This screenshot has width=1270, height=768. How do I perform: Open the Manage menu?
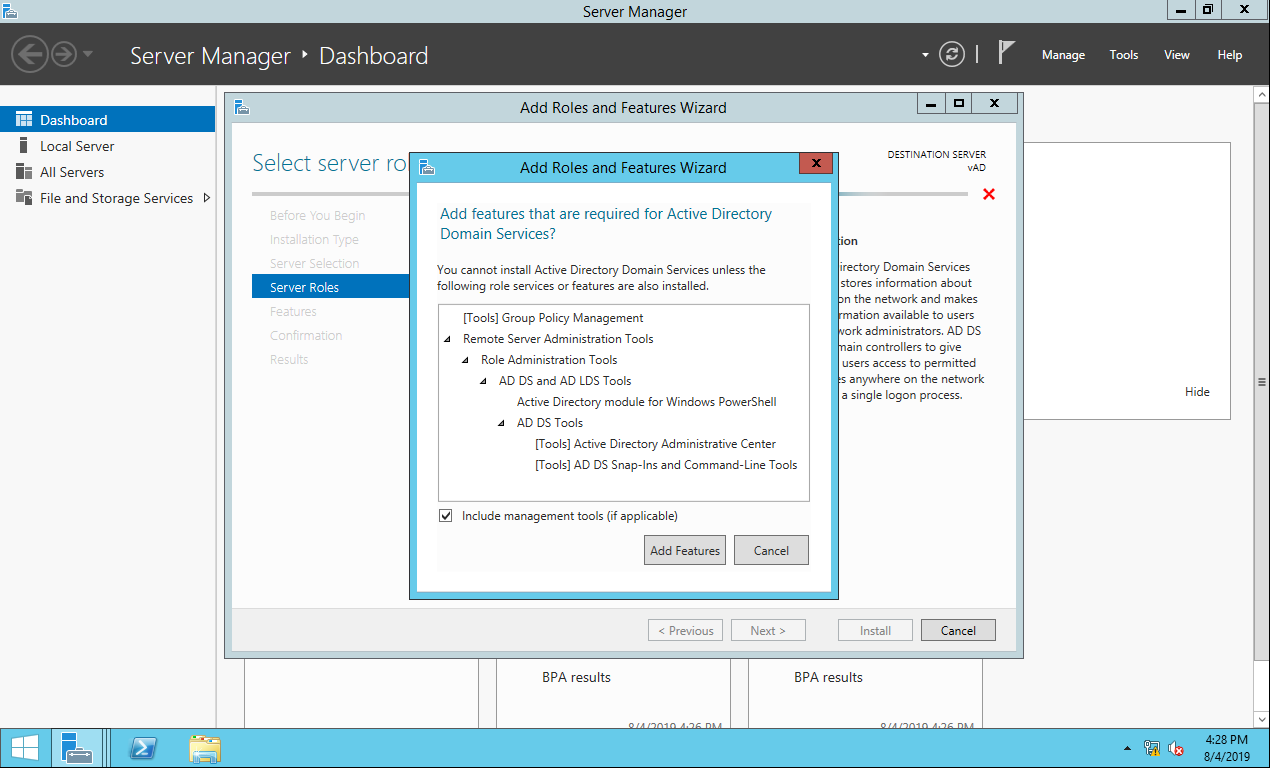click(1063, 55)
